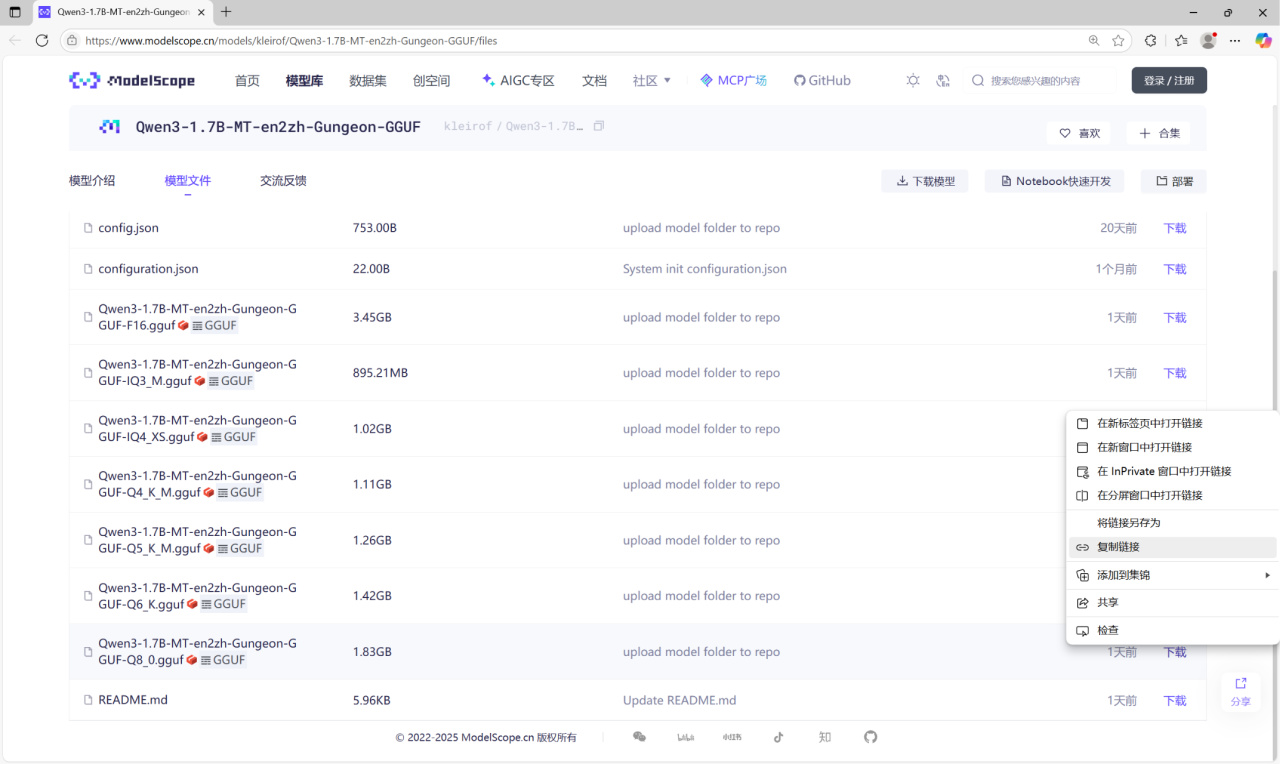Open the favorites list icon in toolbar
The width and height of the screenshot is (1280, 764).
[x=1181, y=41]
